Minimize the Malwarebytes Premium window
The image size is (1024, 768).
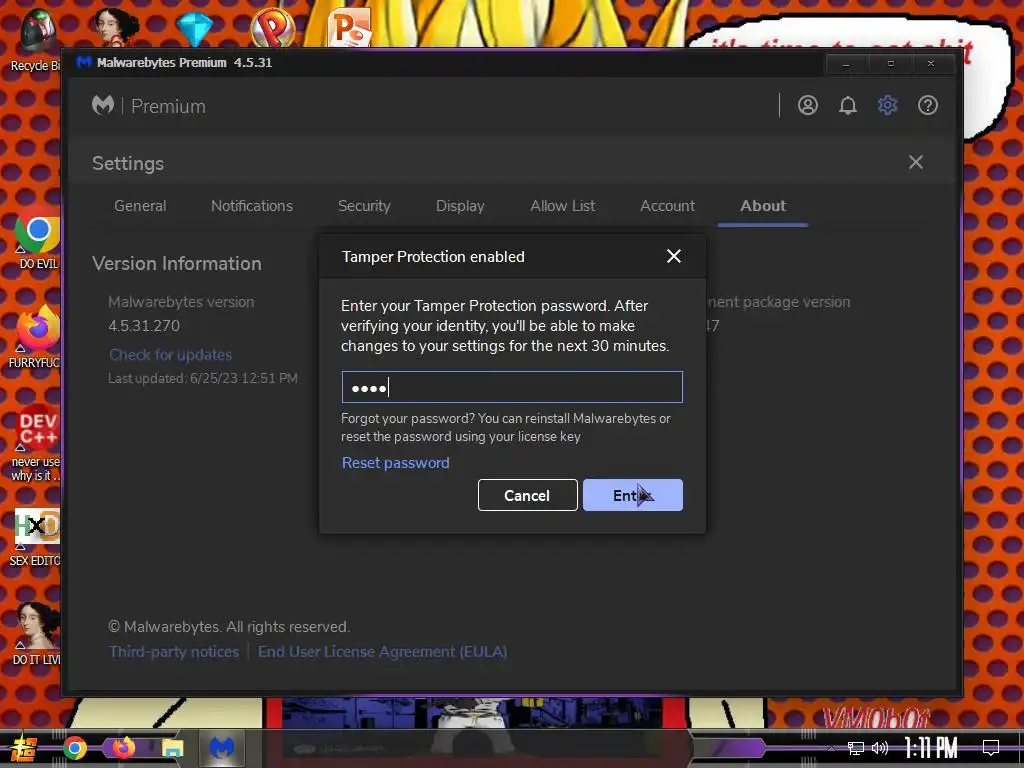point(846,64)
